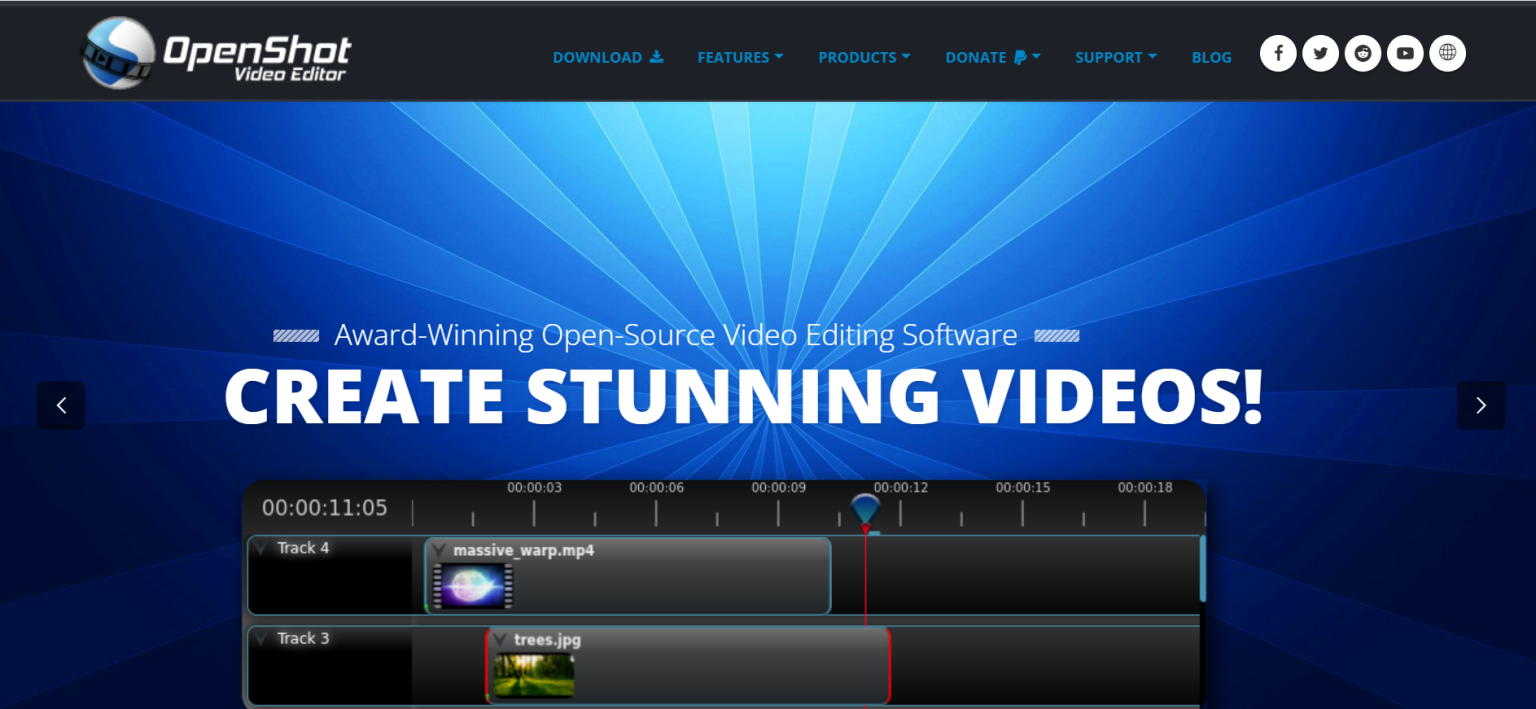Visit OpenShot on Reddit via its icon
1536x709 pixels.
(1362, 53)
